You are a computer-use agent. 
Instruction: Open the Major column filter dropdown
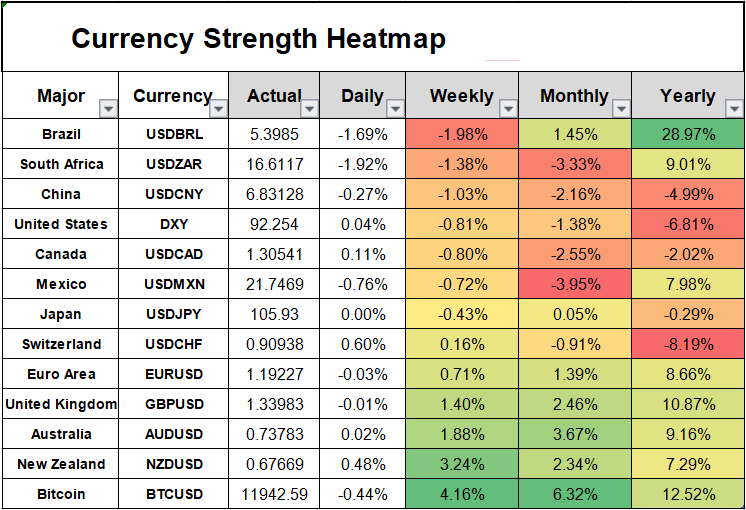[x=109, y=108]
